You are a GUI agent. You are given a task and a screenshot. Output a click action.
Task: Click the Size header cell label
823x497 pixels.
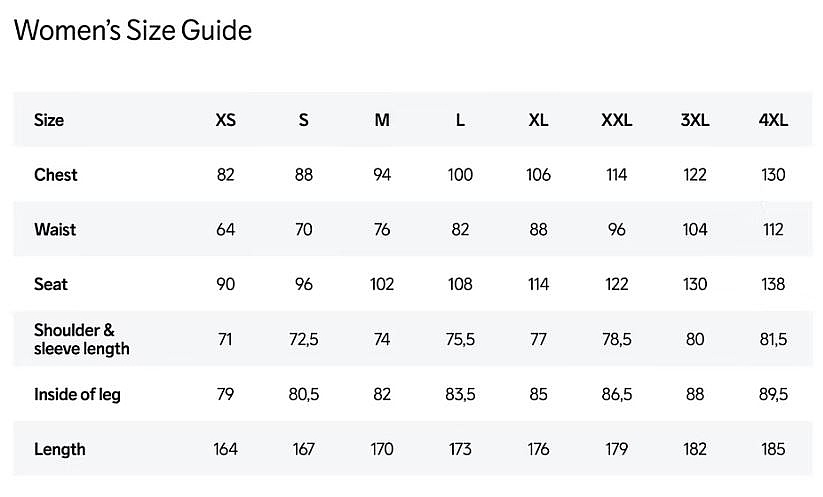[x=49, y=120]
